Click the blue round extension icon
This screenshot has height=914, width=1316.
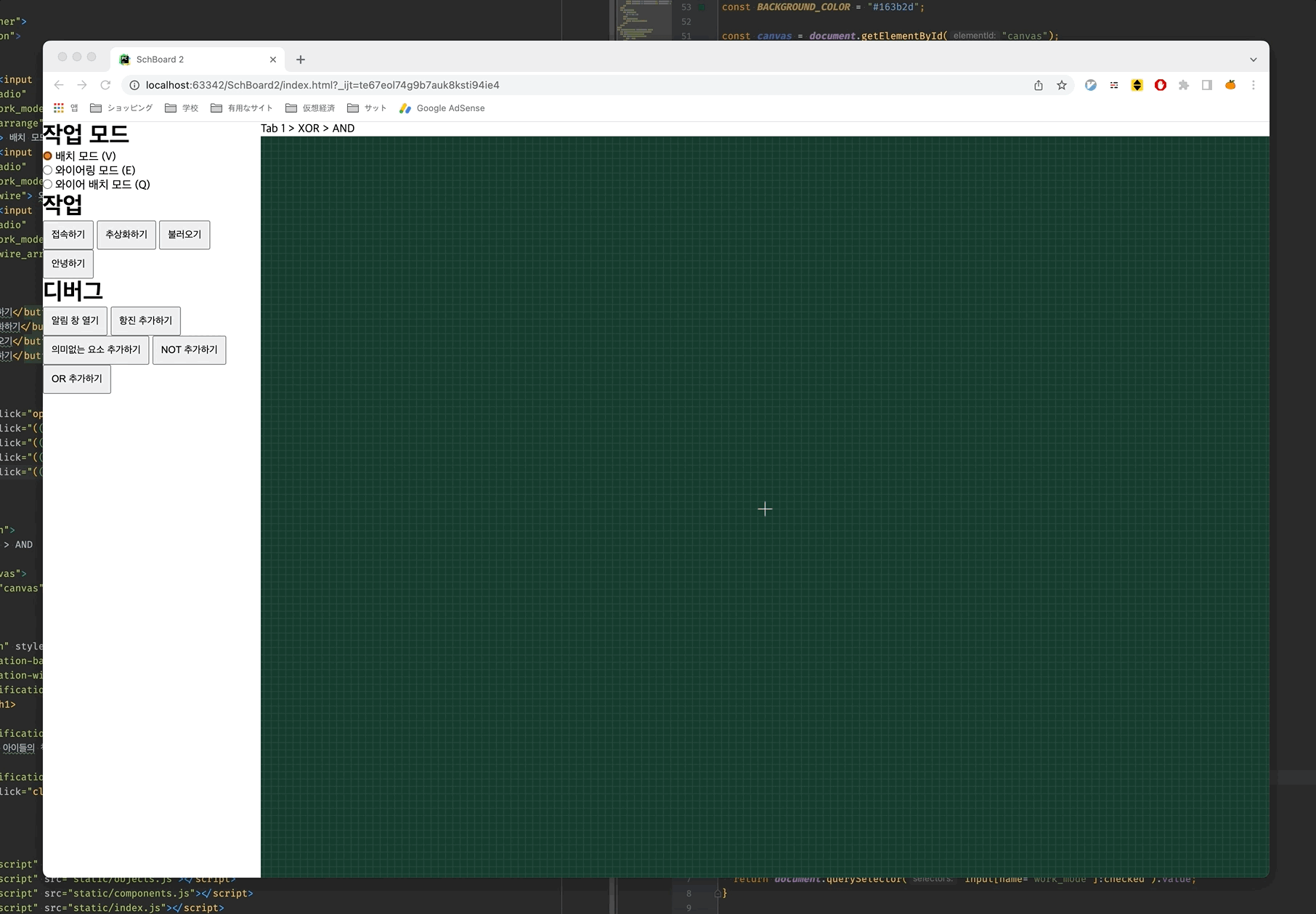coord(1091,85)
